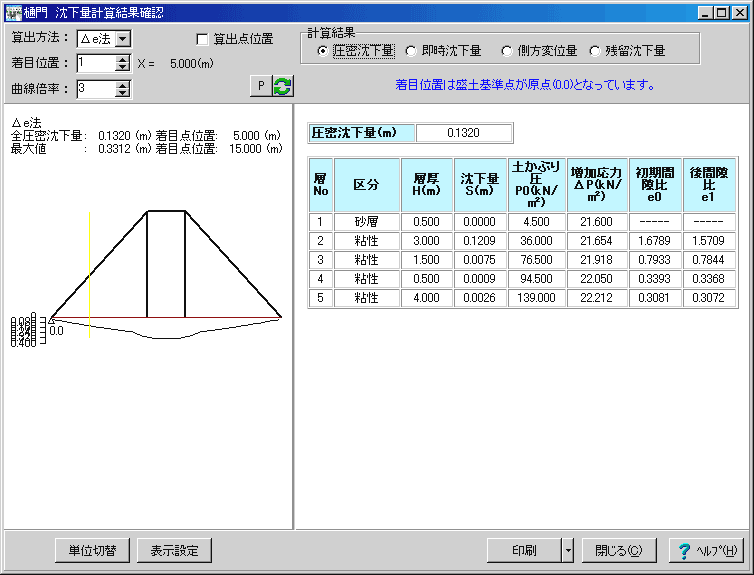
Task: Click the 初期間隙比 e0 column header
Action: pos(655,185)
